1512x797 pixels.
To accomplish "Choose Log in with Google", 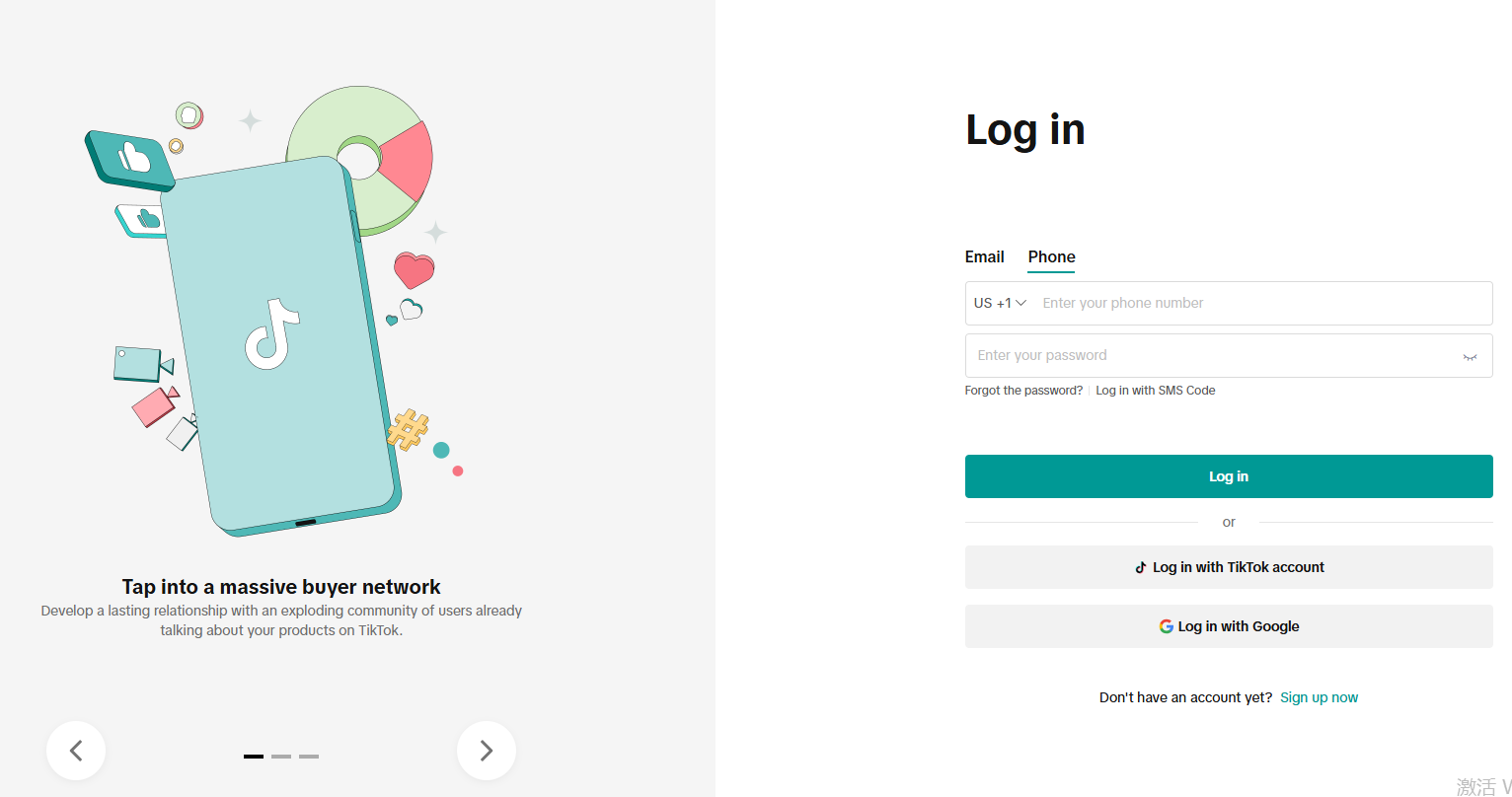I will [1229, 626].
